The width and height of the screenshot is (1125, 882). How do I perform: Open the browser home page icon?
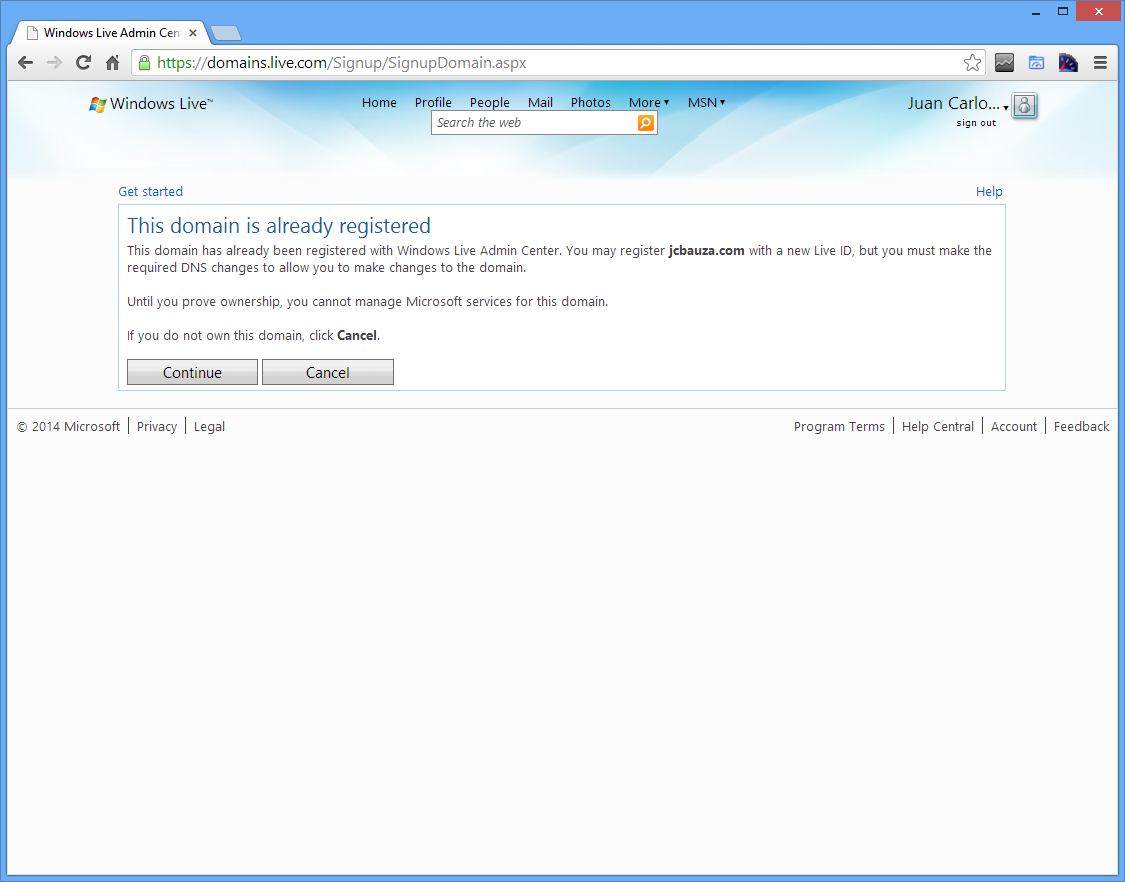pyautogui.click(x=113, y=63)
